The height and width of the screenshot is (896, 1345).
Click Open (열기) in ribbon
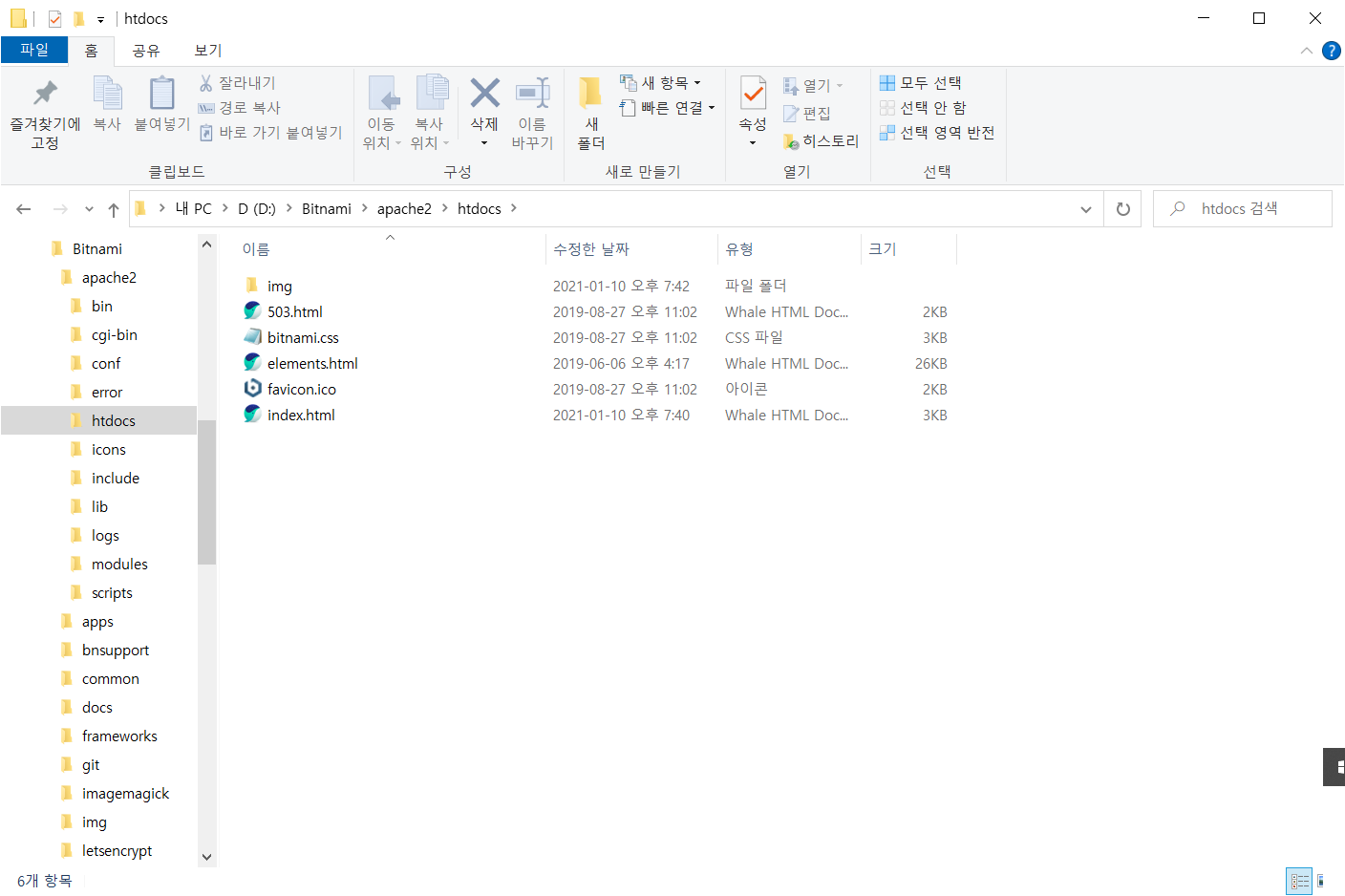(x=813, y=86)
